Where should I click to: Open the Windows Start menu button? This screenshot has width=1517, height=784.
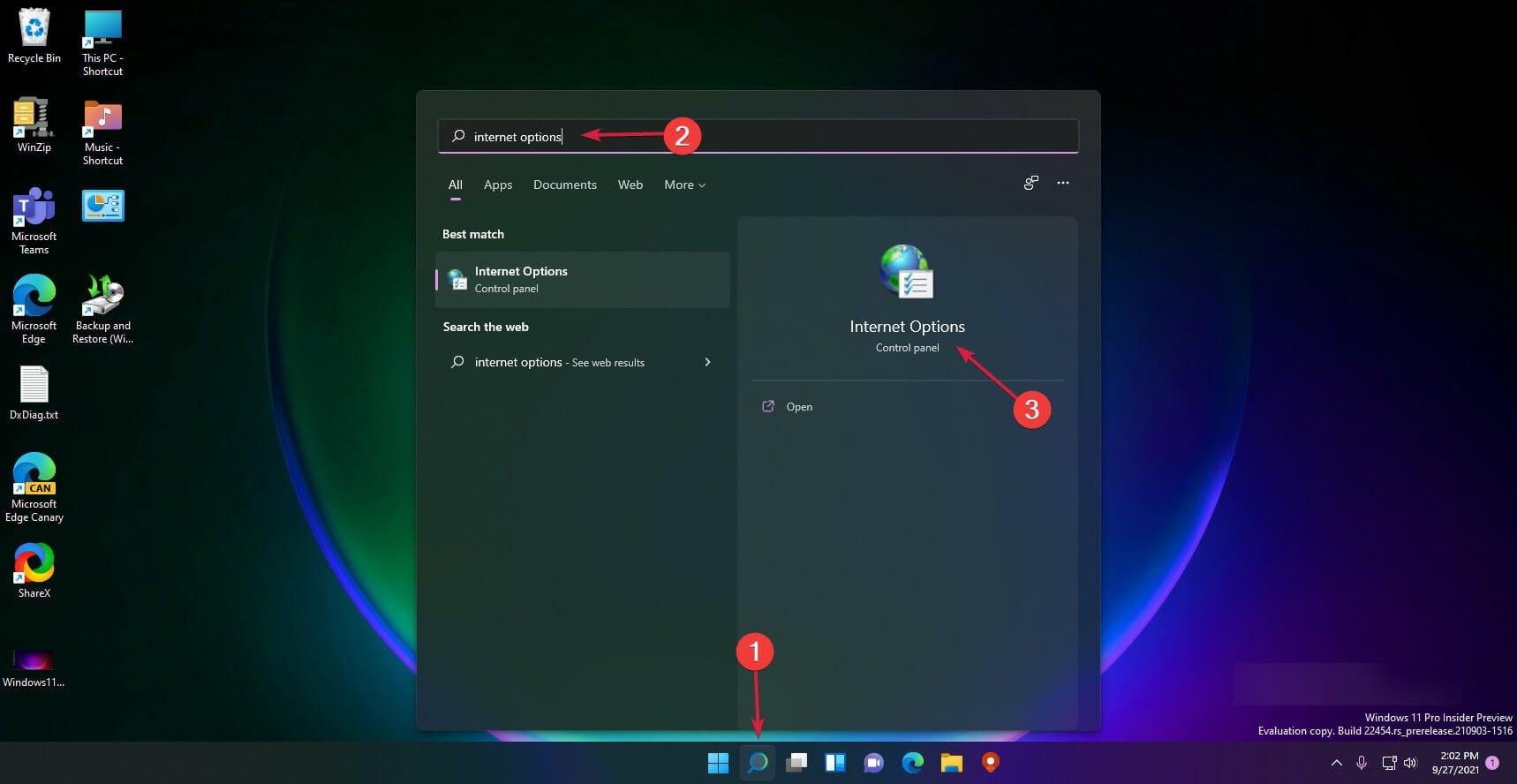[718, 763]
